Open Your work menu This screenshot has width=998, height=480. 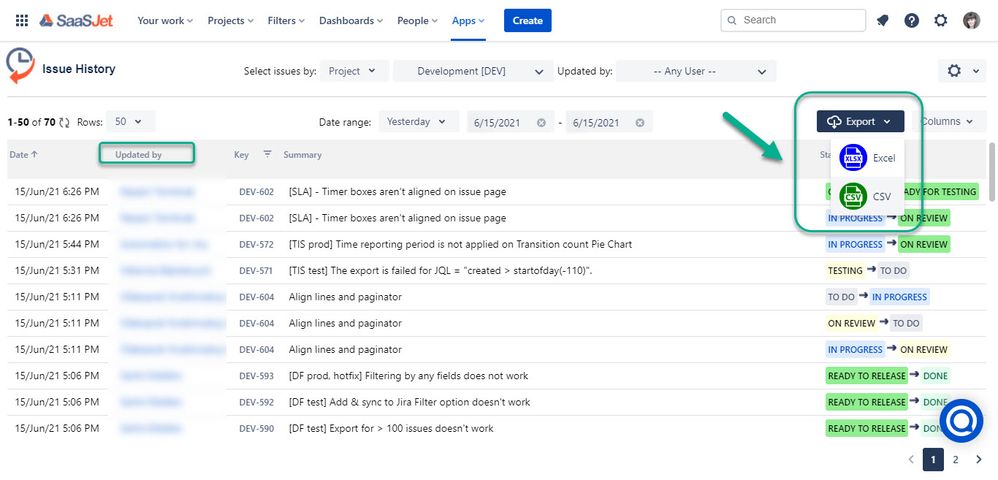click(x=165, y=20)
